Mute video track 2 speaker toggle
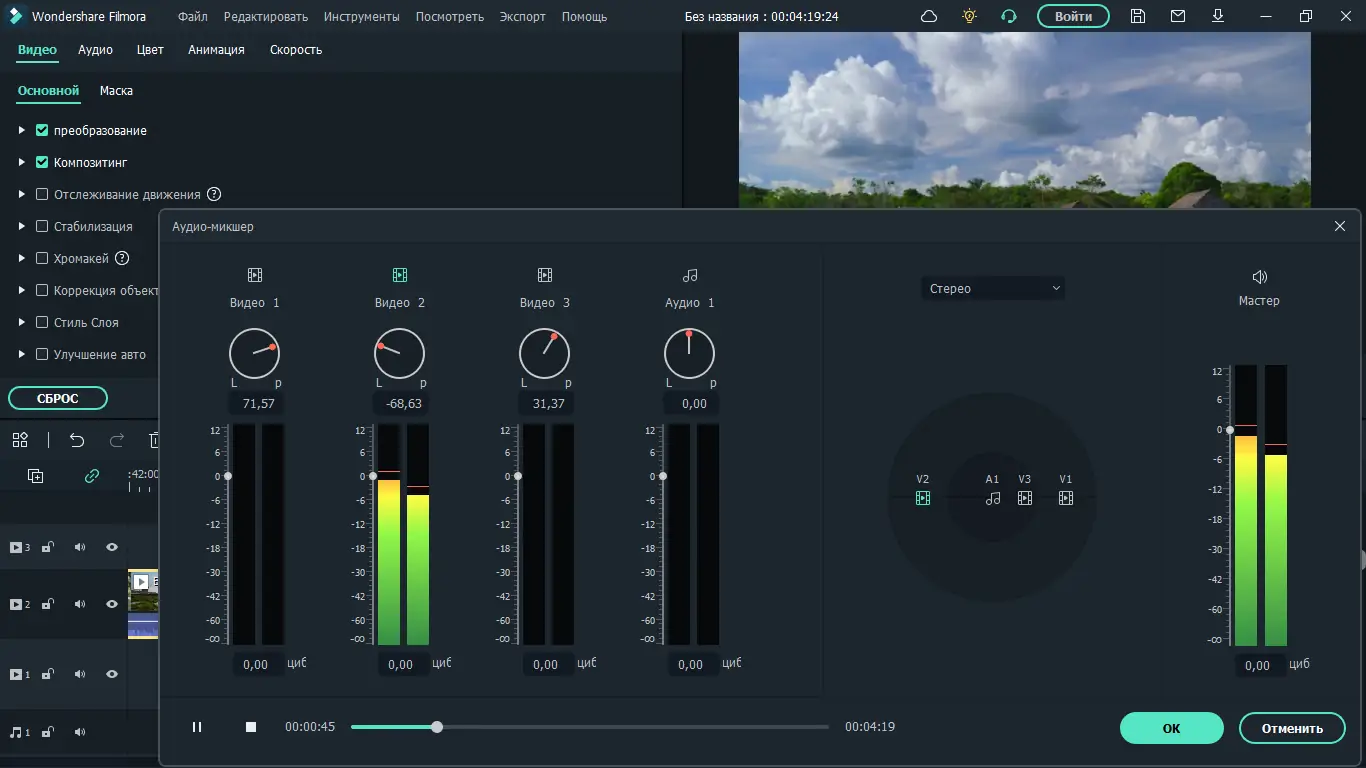The width and height of the screenshot is (1366, 768). 80,604
